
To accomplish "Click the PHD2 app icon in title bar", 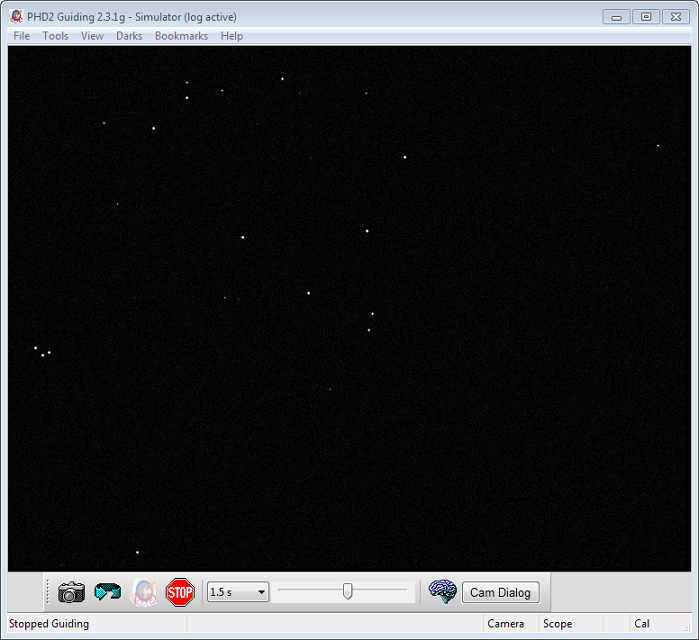I will pos(16,16).
